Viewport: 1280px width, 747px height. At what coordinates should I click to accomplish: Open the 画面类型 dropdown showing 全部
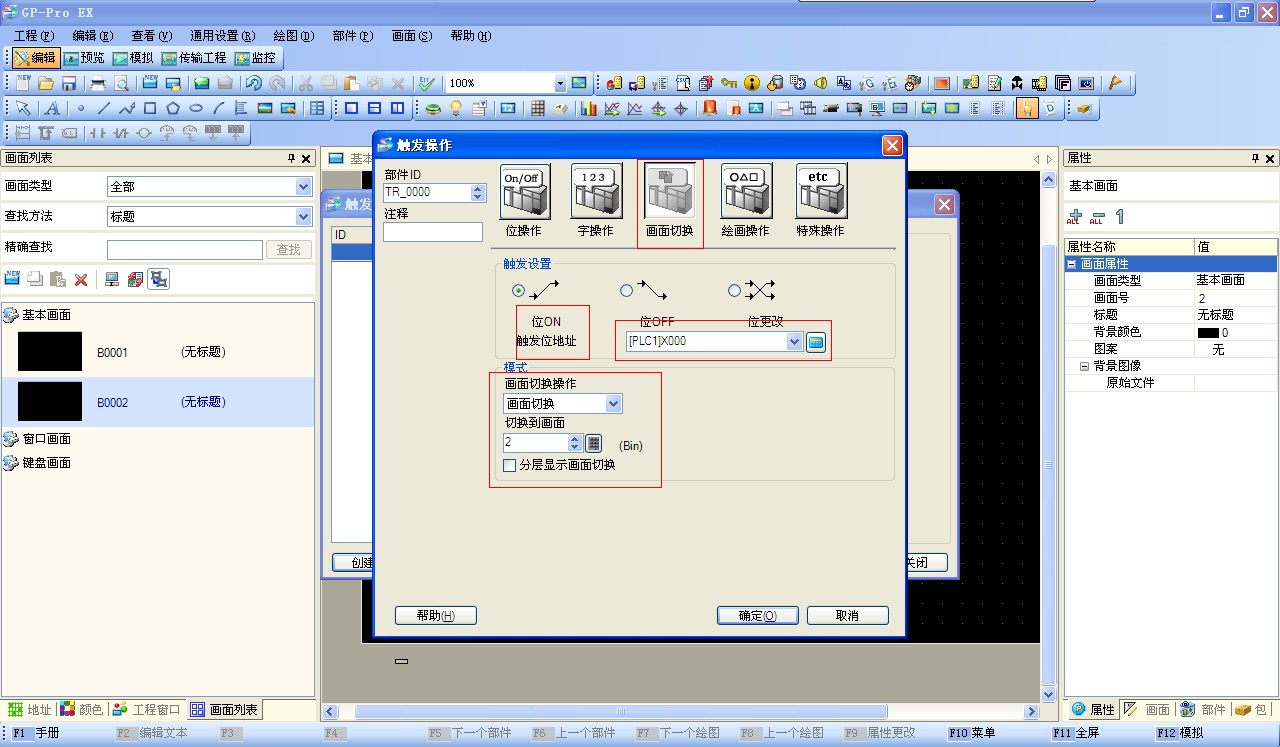point(304,187)
